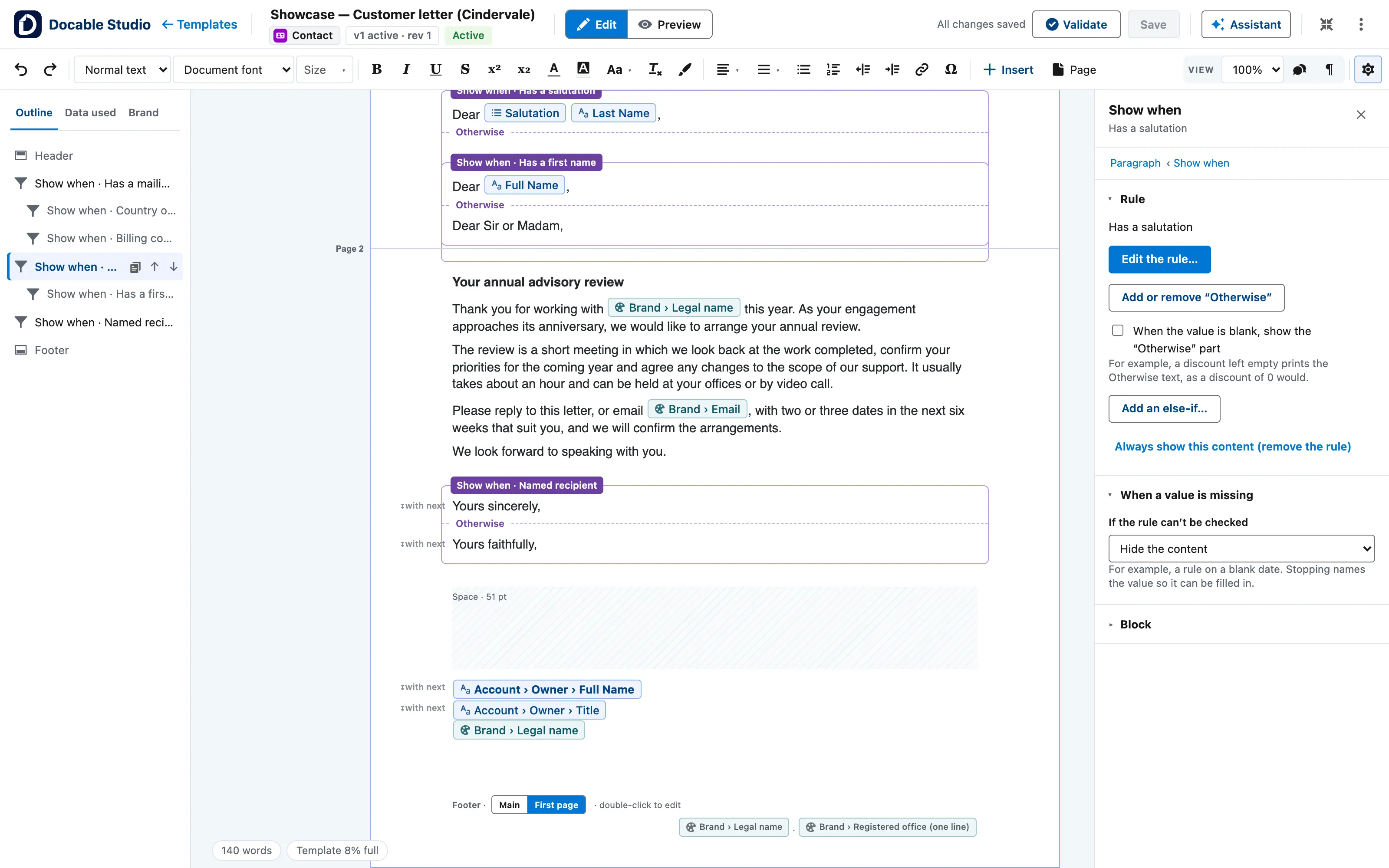
Task: Switch to Edit mode
Action: point(596,24)
